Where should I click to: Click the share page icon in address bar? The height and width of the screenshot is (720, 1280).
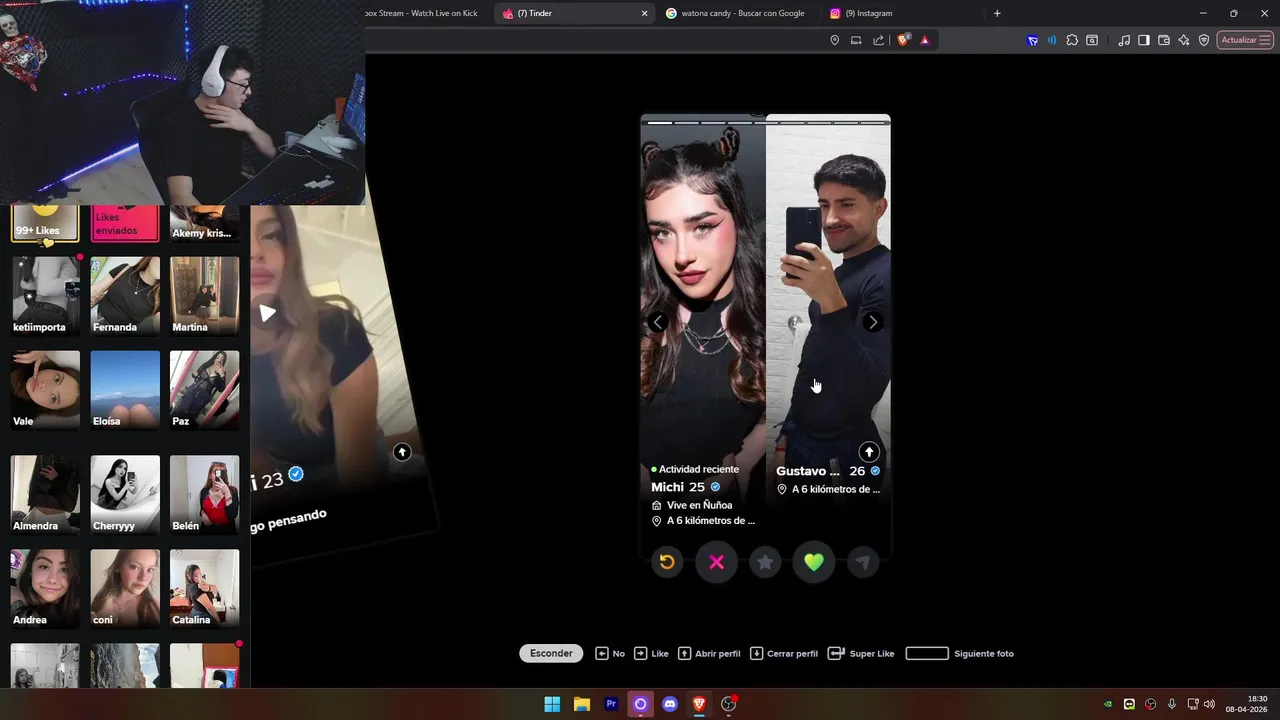pos(878,40)
